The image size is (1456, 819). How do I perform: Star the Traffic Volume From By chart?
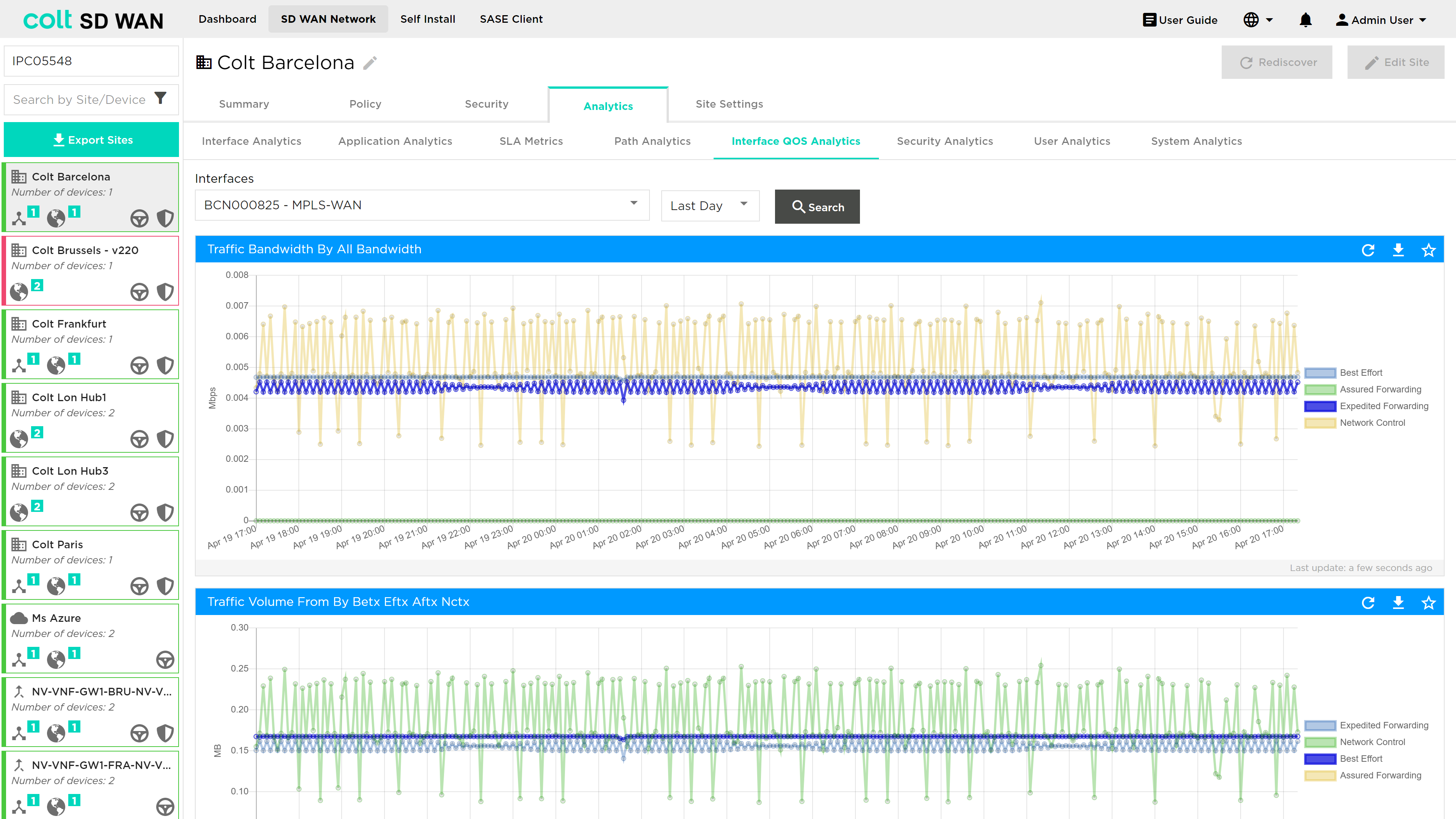(x=1428, y=602)
